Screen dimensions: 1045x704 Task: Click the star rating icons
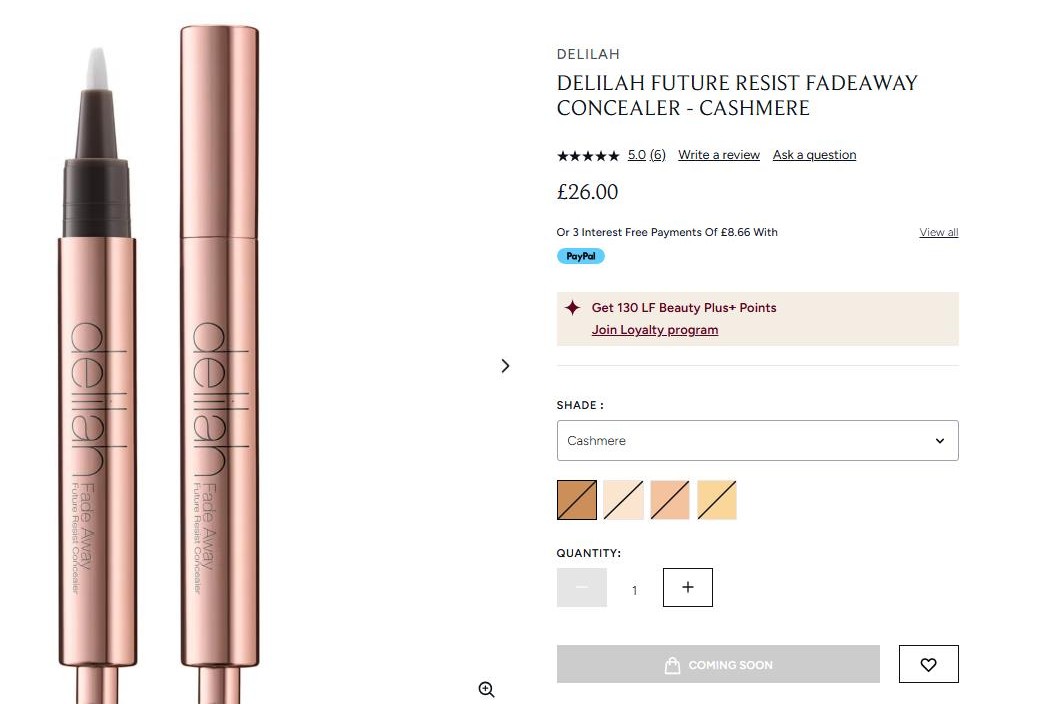pos(588,156)
